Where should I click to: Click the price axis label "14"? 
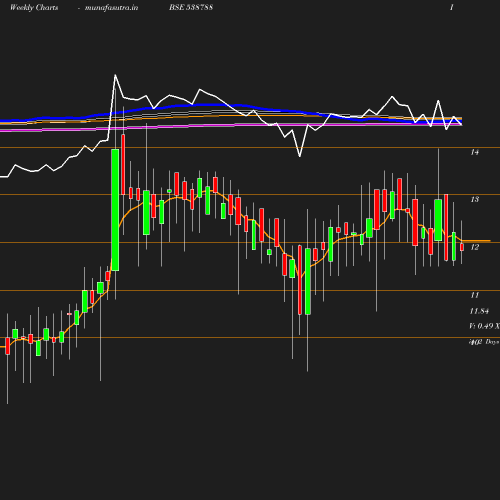click(475, 152)
